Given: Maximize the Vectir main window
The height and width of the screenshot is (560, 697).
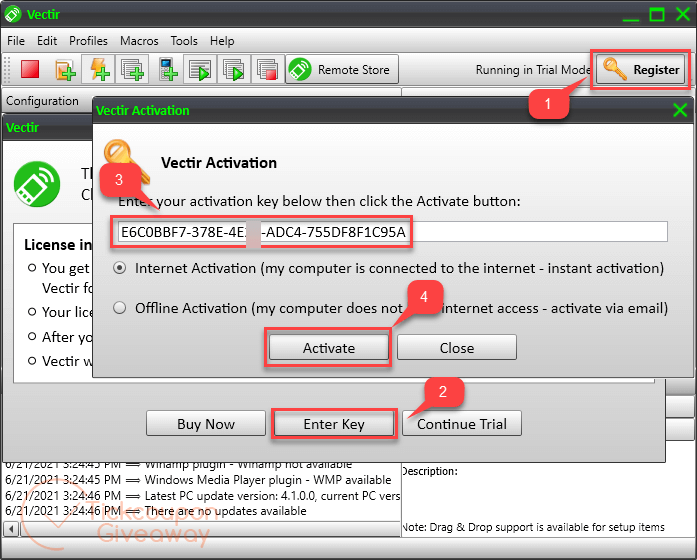Looking at the screenshot, I should 657,14.
